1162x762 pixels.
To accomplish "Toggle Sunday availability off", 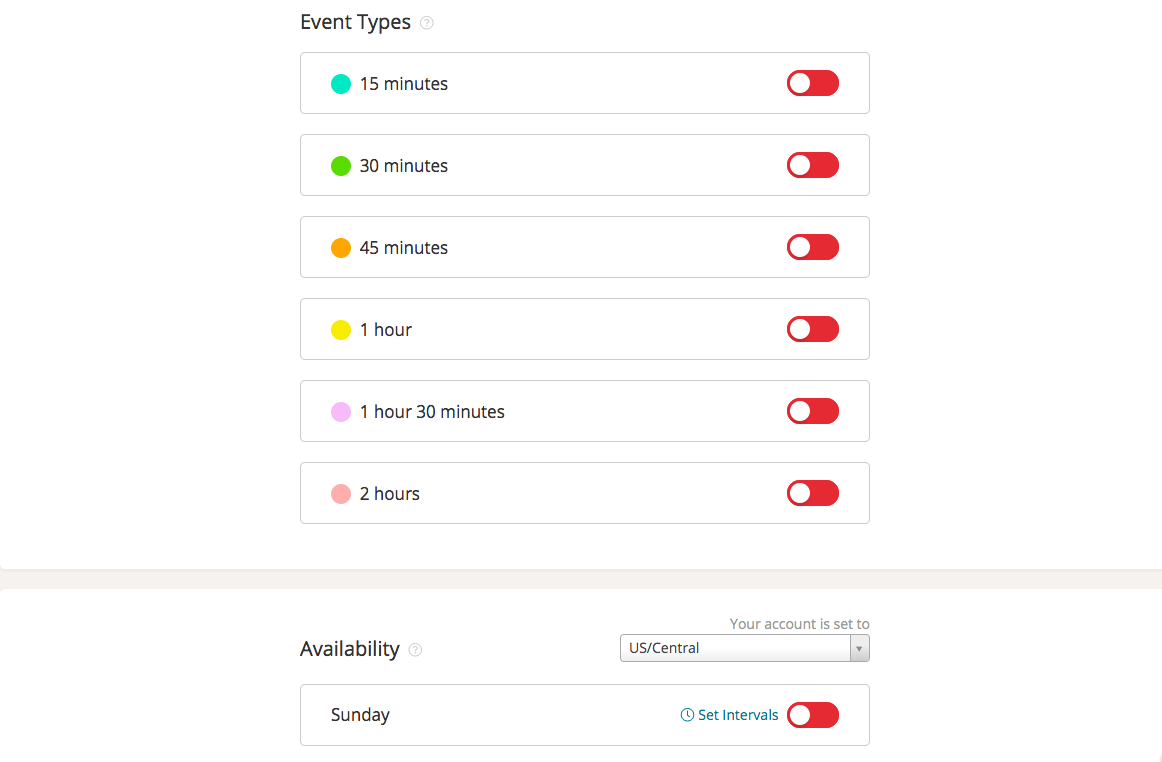I will [x=812, y=715].
